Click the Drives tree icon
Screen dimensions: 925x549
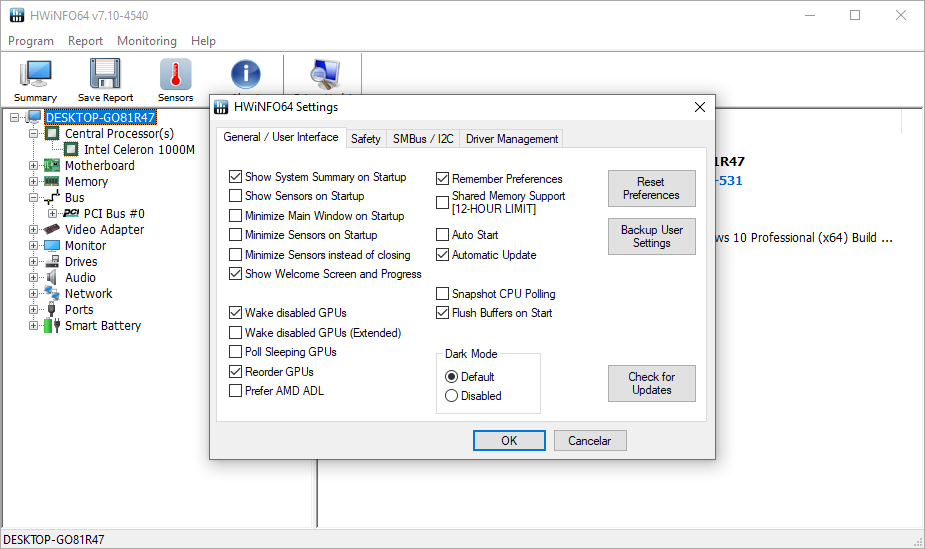point(52,261)
